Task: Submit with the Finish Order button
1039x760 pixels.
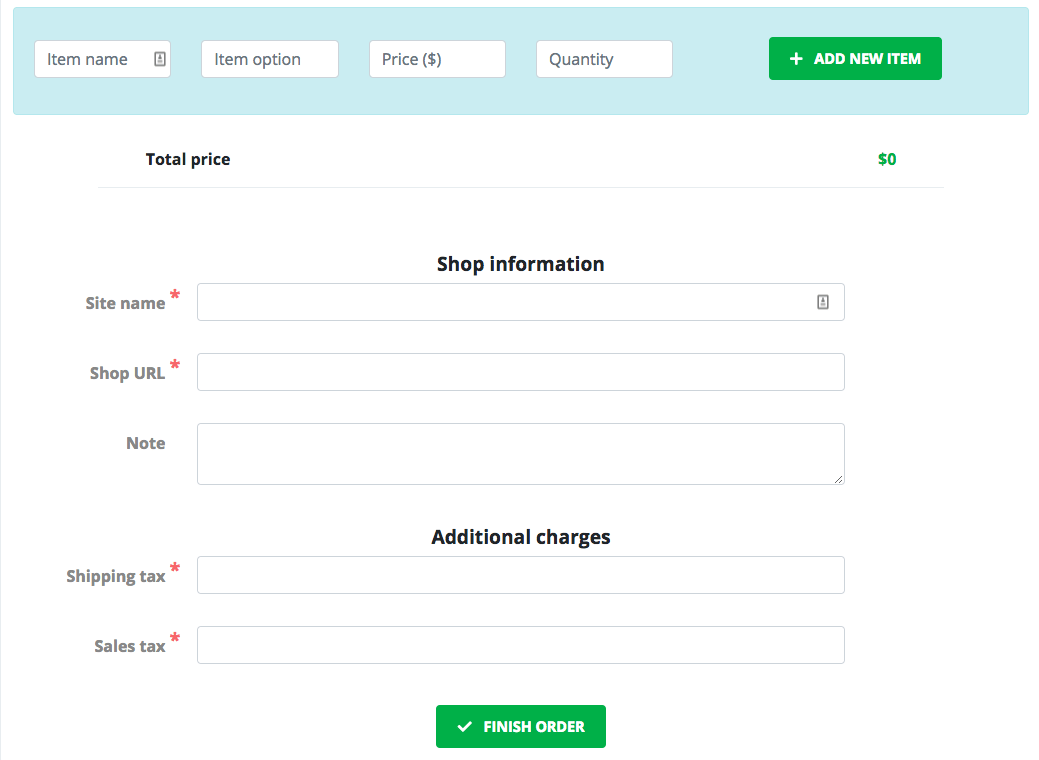Action: tap(521, 726)
